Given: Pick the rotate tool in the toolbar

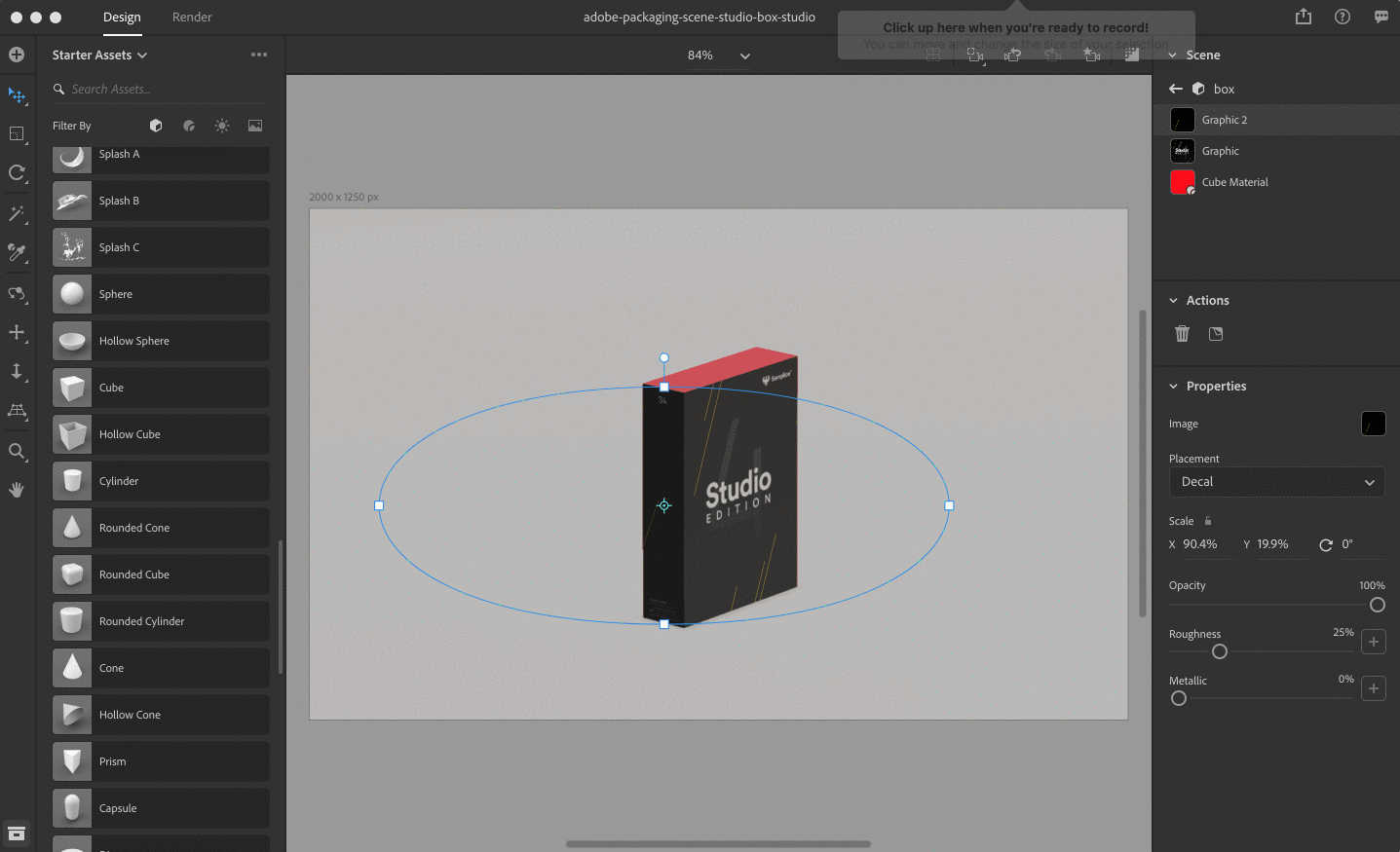Looking at the screenshot, I should [x=17, y=173].
